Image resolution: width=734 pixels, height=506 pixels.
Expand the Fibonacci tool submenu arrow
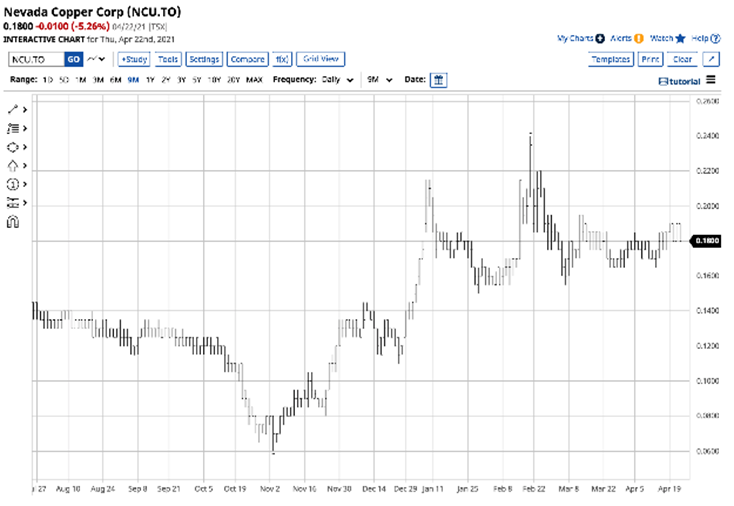pyautogui.click(x=25, y=128)
